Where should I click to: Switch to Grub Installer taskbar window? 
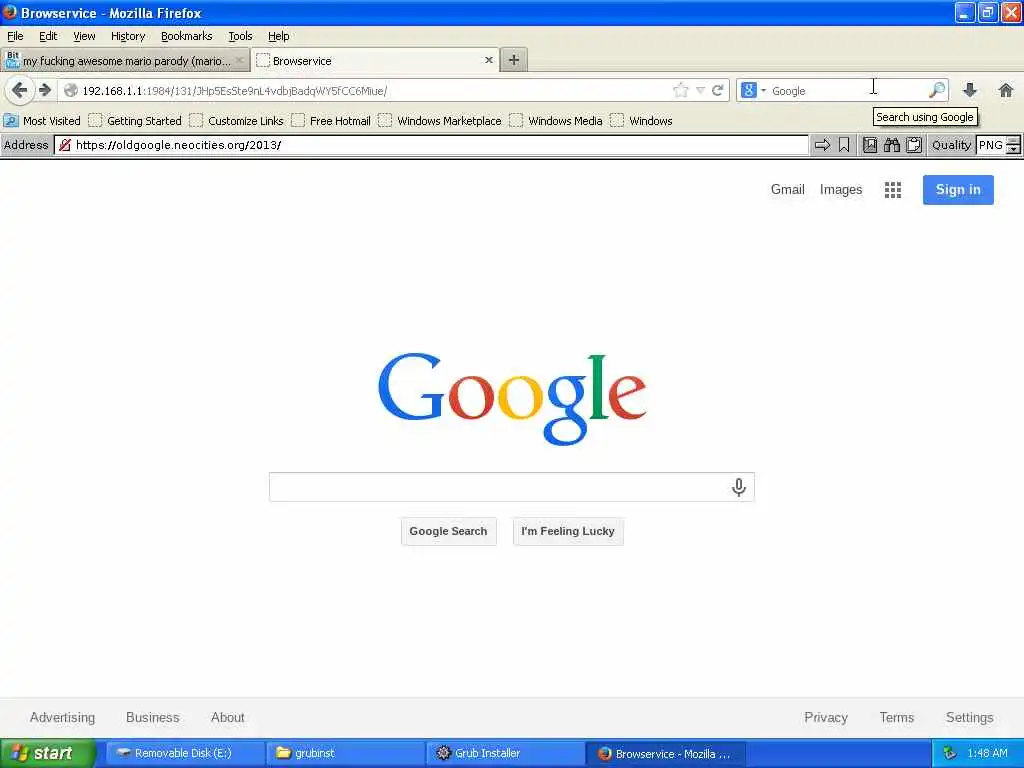pos(505,753)
